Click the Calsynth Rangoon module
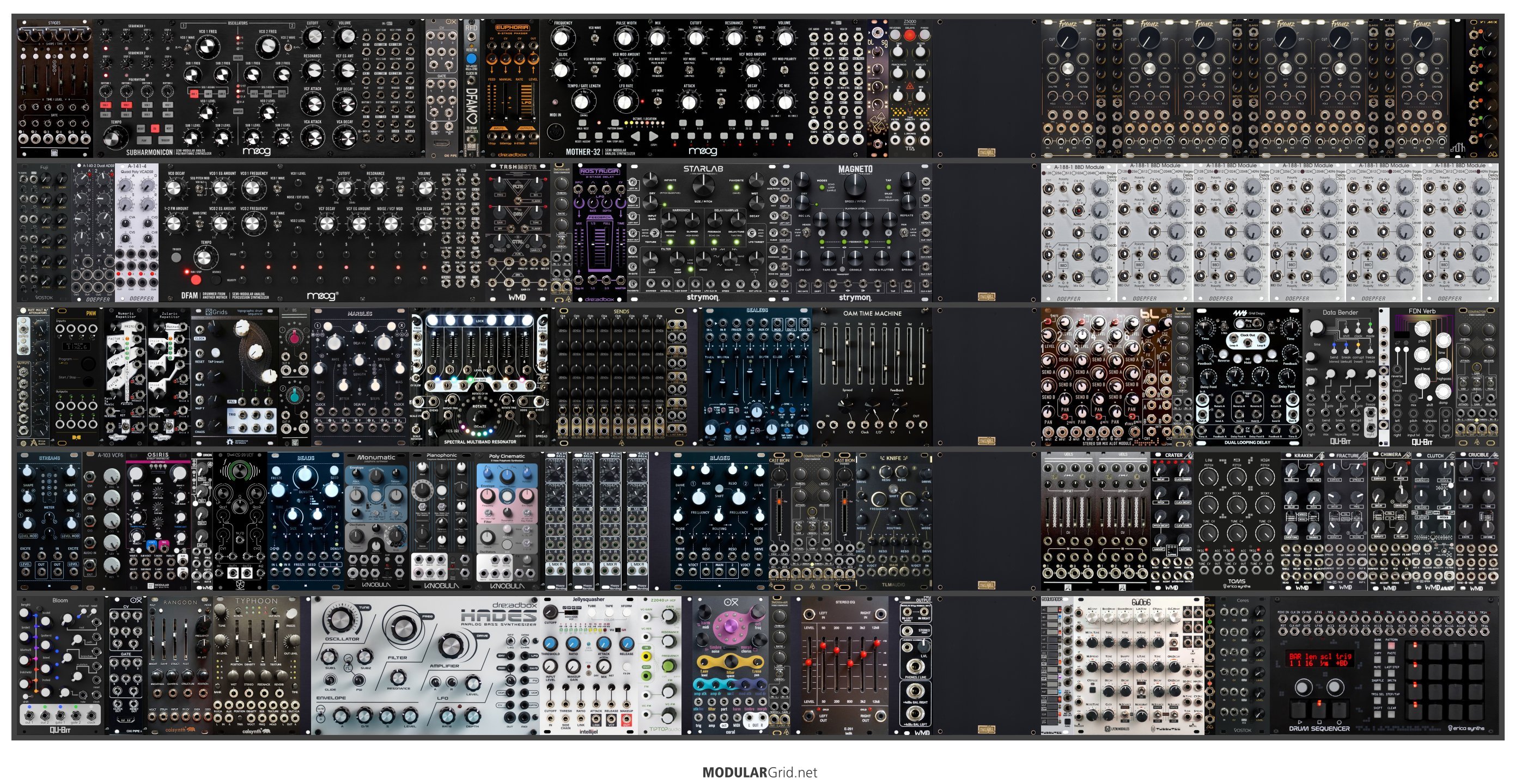The height and width of the screenshot is (784, 1521). click(x=179, y=665)
